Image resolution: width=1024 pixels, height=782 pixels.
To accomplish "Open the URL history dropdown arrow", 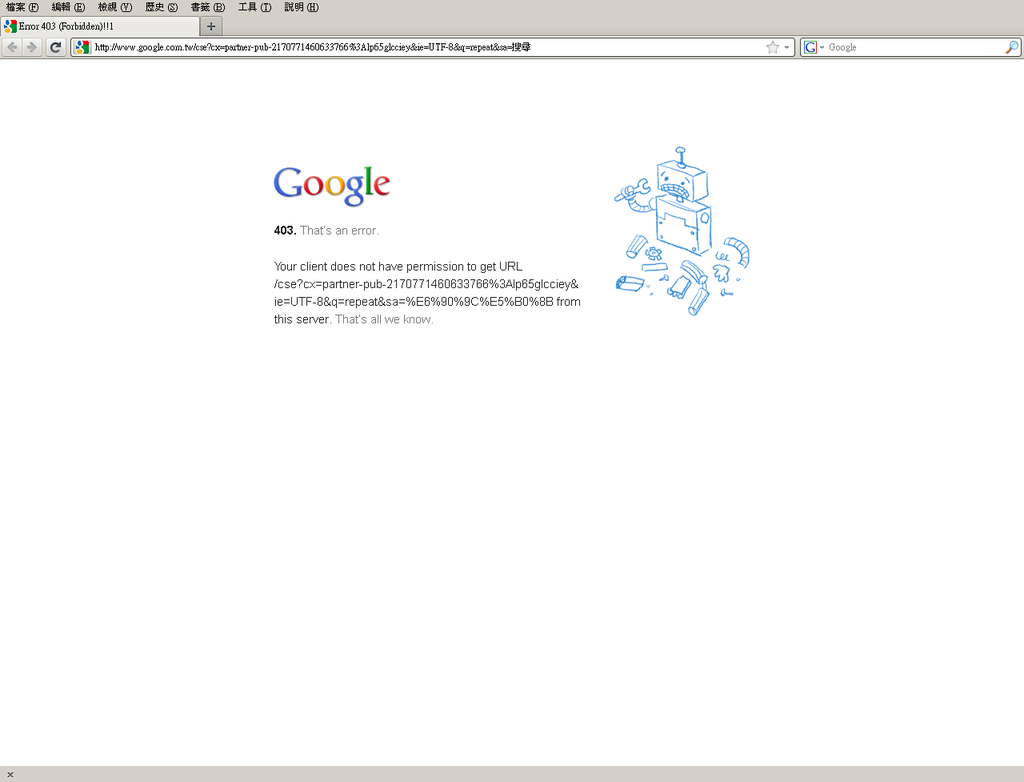I will (x=787, y=47).
